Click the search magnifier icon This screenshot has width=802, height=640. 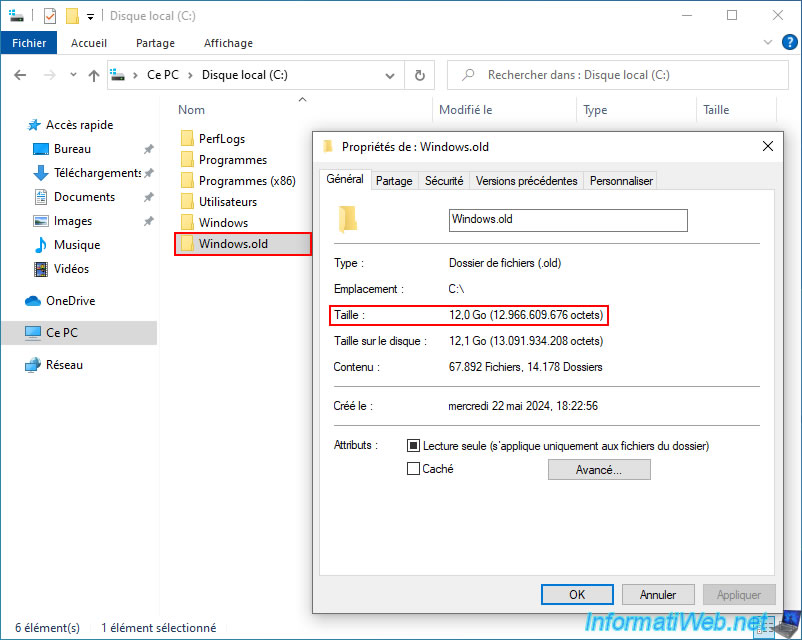coord(468,75)
